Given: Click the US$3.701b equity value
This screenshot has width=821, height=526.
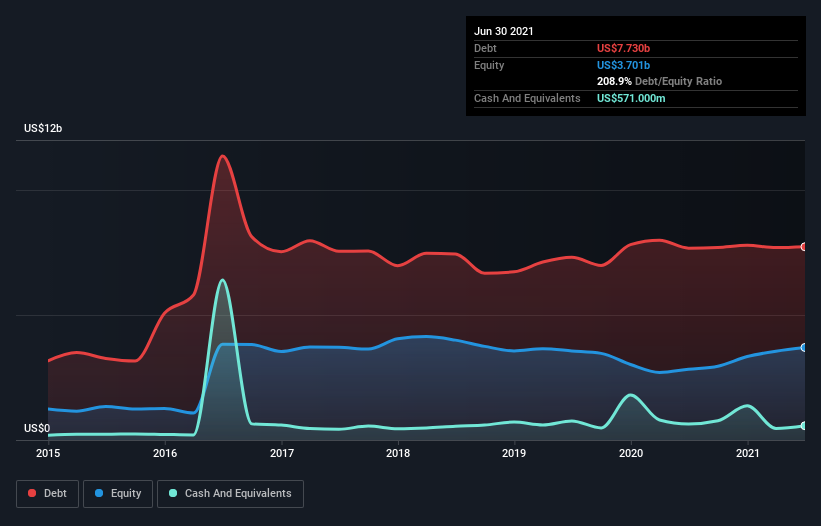Looking at the screenshot, I should pyautogui.click(x=624, y=65).
